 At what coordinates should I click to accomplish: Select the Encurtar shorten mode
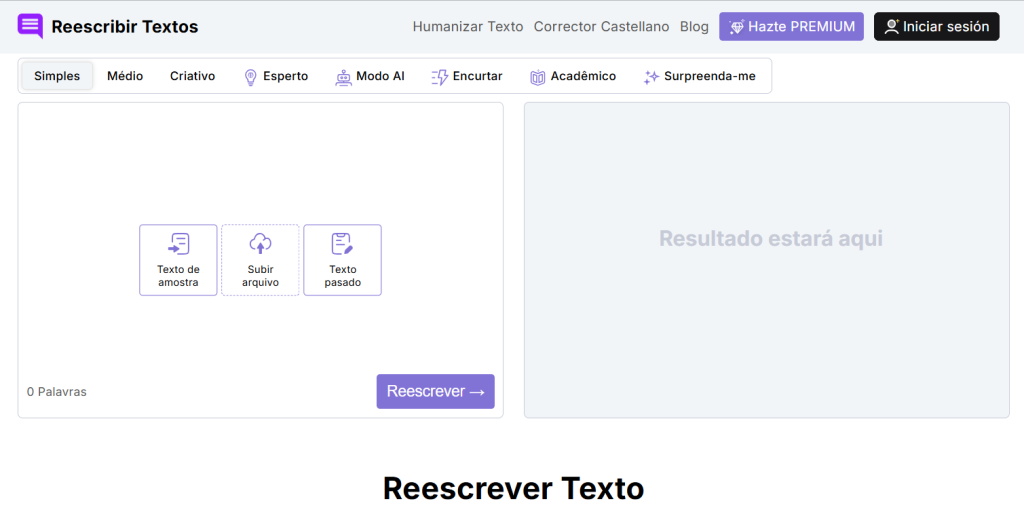coord(466,76)
